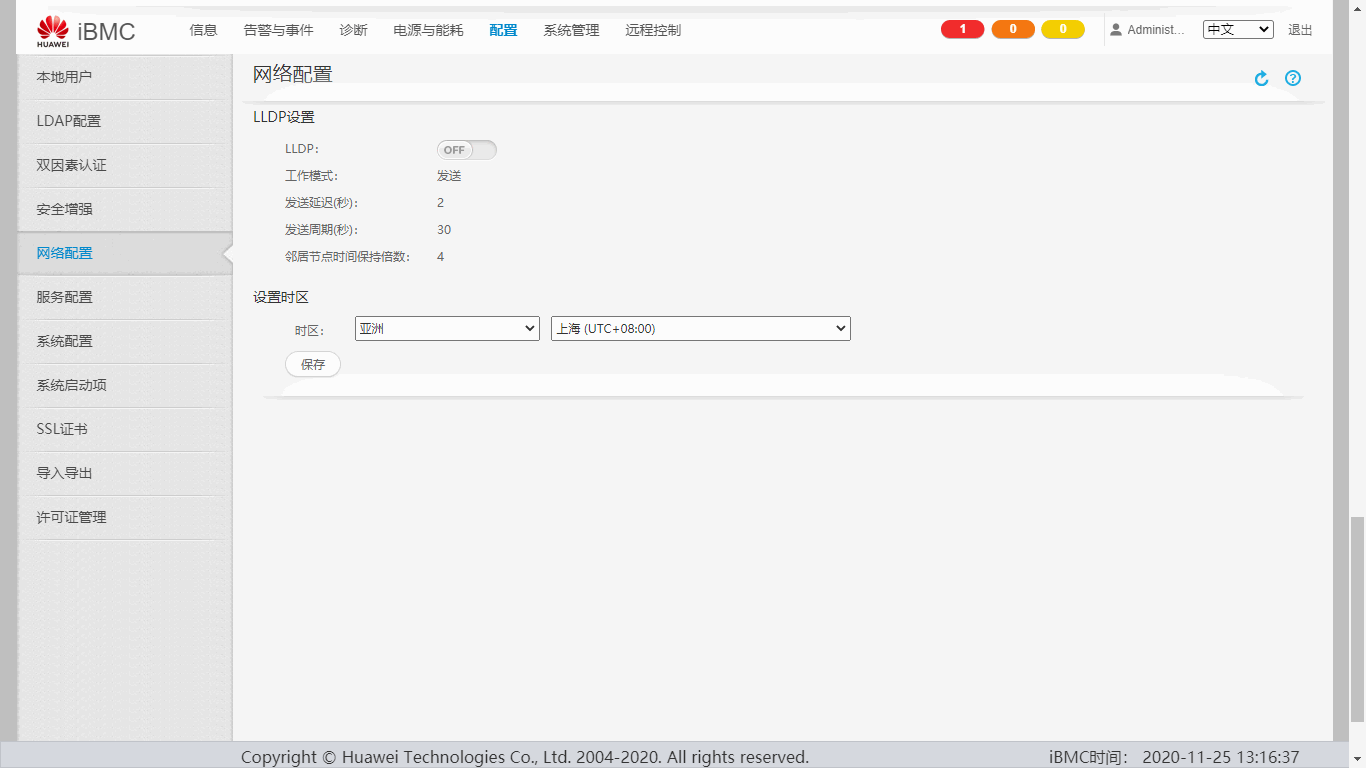Image resolution: width=1366 pixels, height=768 pixels.
Task: Click the 保存 button
Action: [312, 365]
